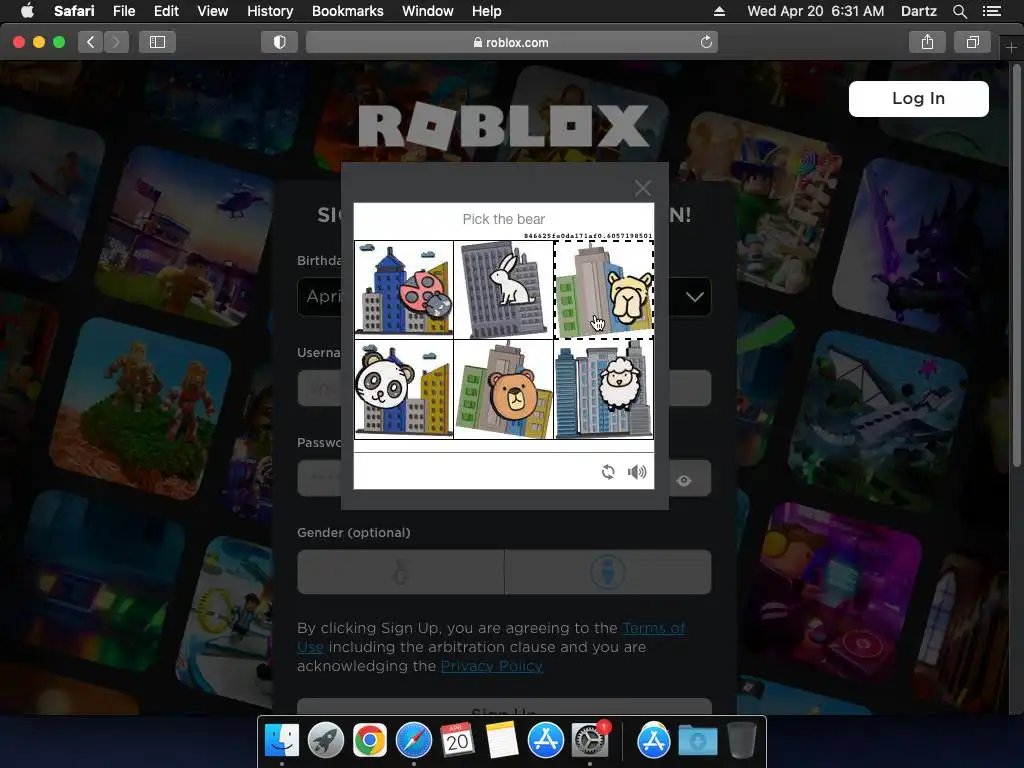Open the App Store next to Notes
The image size is (1024, 768).
click(545, 741)
